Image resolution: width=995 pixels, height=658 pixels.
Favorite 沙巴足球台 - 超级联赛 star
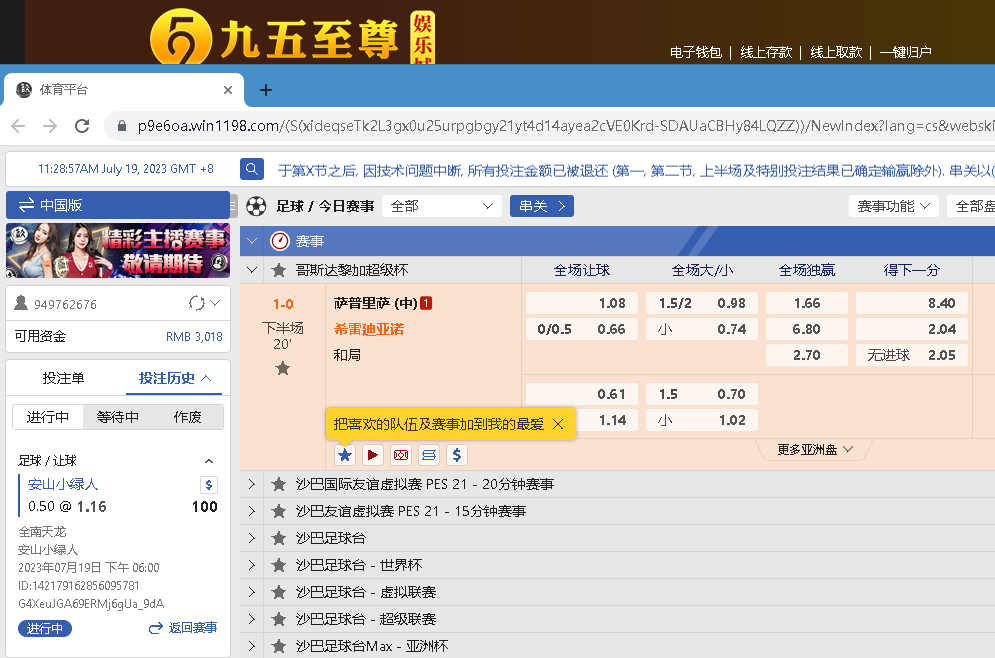pyautogui.click(x=279, y=619)
